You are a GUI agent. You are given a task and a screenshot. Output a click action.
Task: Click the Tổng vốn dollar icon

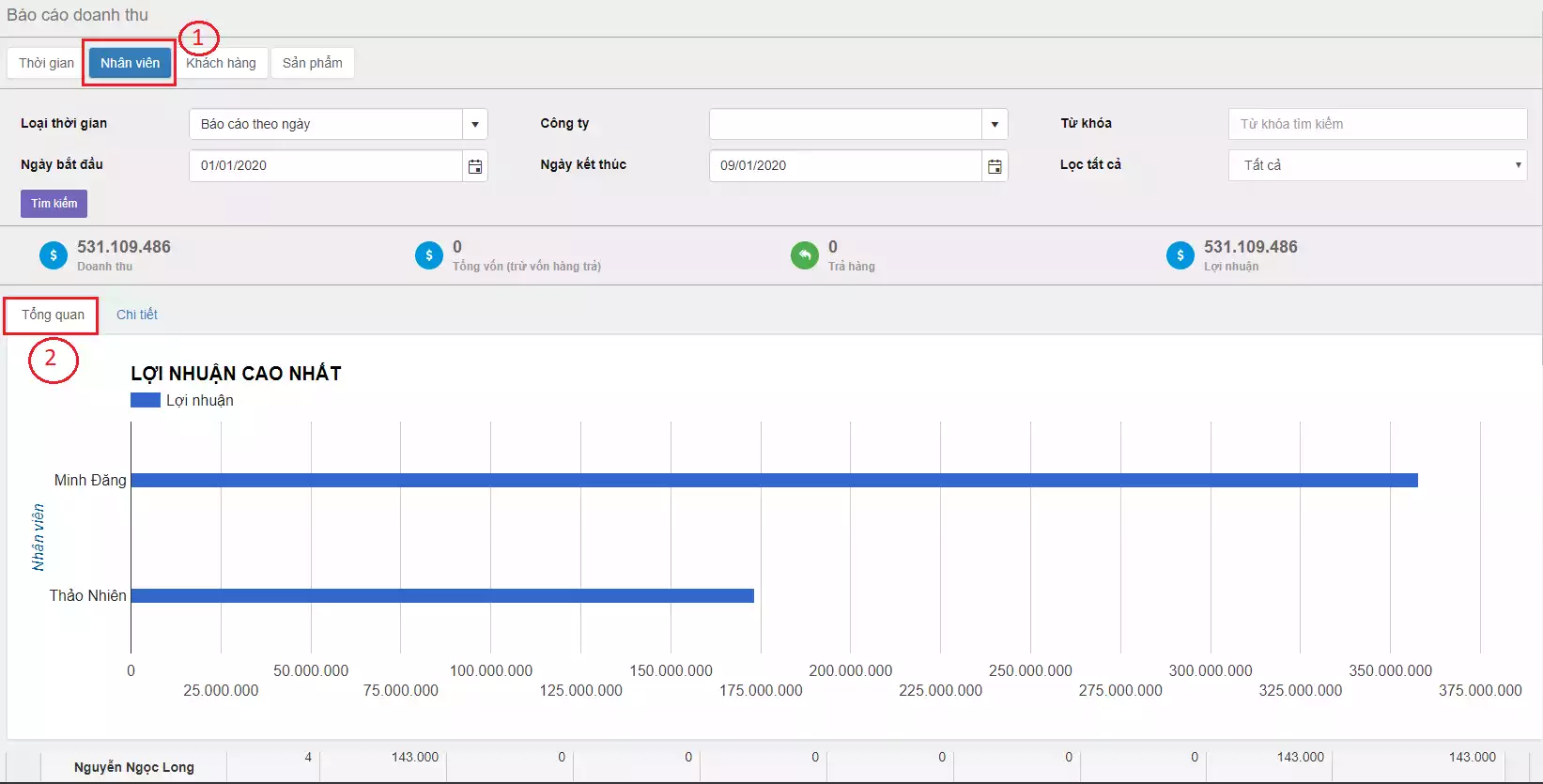(x=429, y=255)
